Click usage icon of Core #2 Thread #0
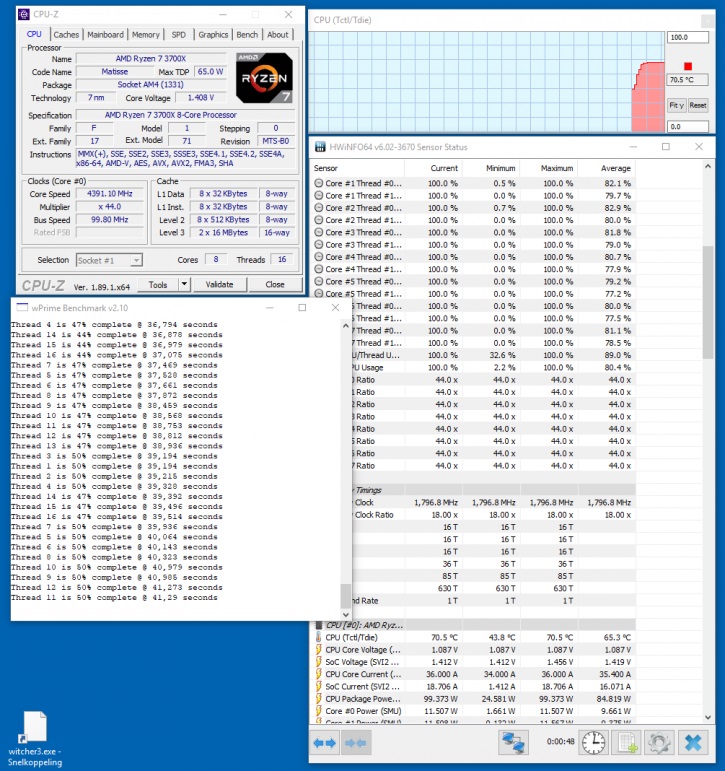This screenshot has width=725, height=771. pos(319,208)
